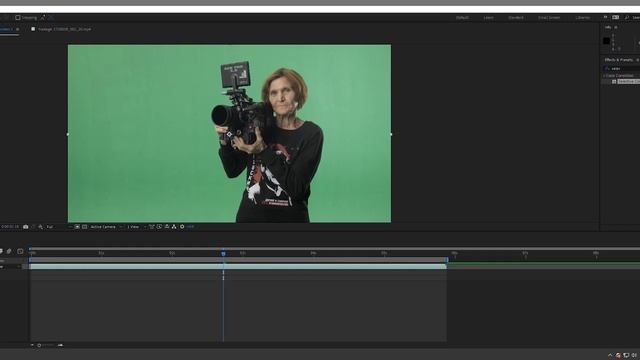
Task: Toggle the Snapping checkbox in toolbar
Action: (18, 18)
